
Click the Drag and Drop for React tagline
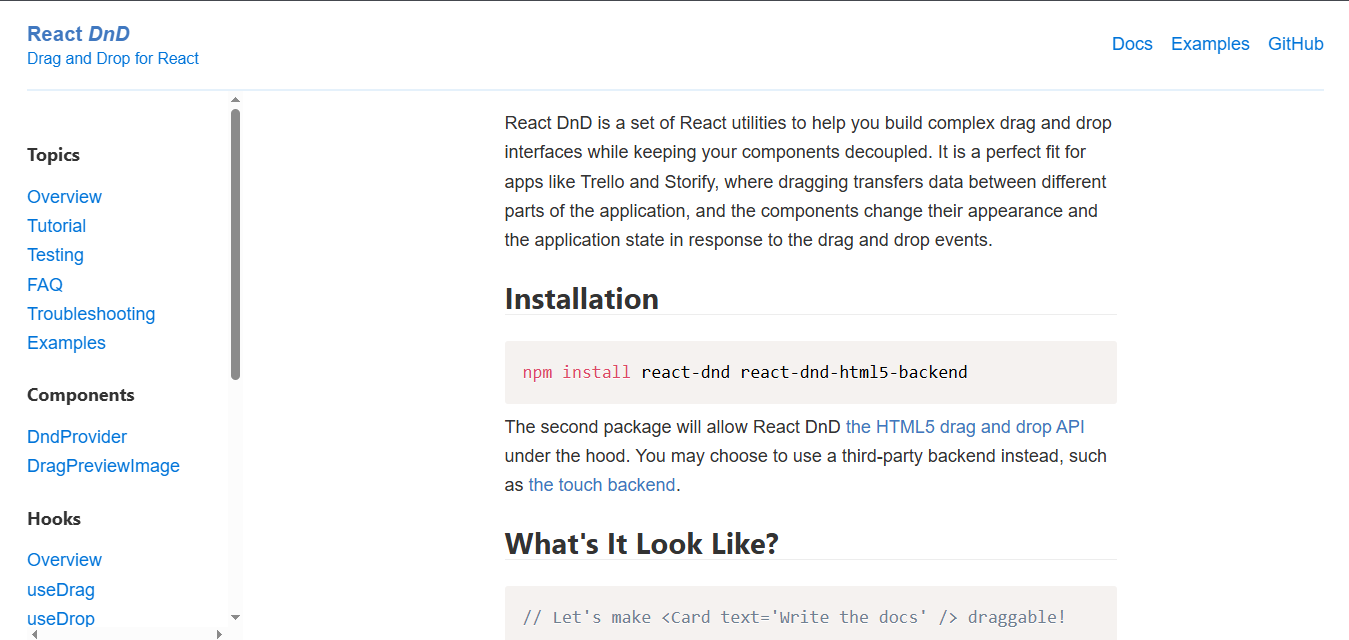coord(113,58)
